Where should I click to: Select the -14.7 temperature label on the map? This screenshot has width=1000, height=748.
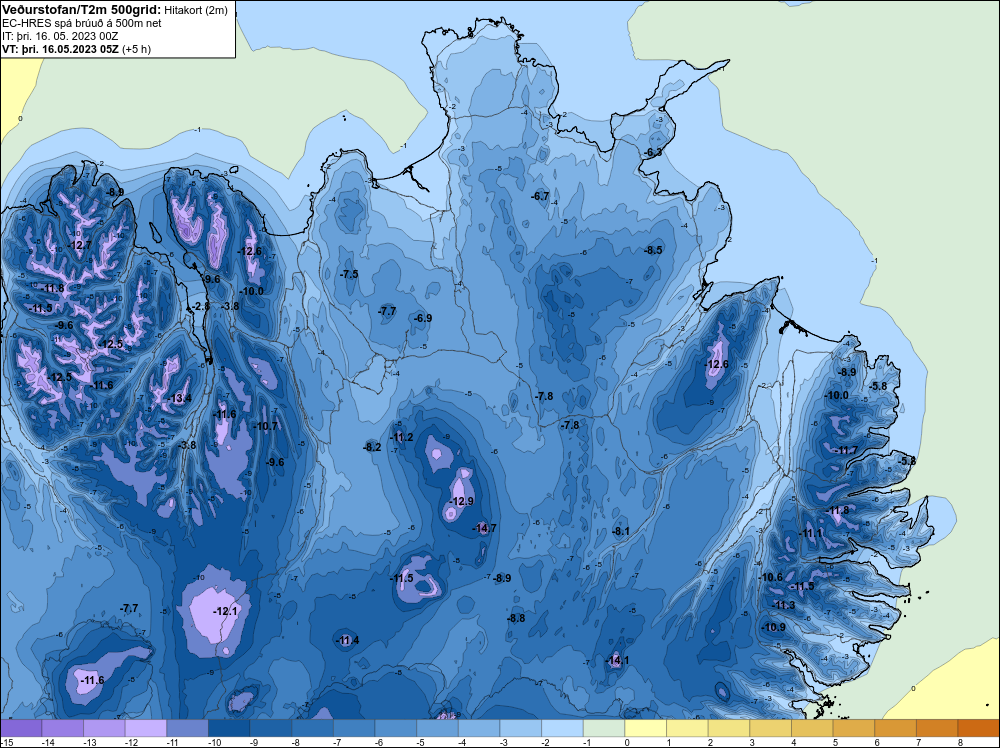click(484, 528)
